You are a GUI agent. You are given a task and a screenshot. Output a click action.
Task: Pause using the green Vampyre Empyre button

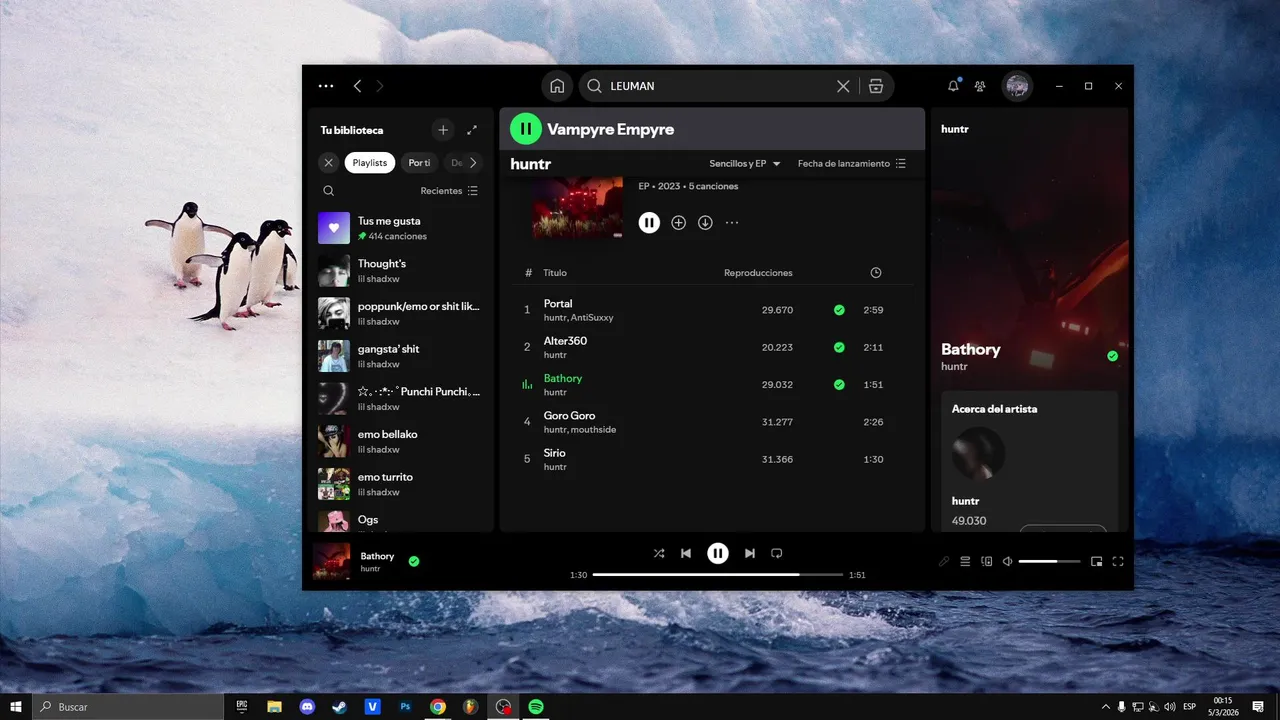pos(526,129)
